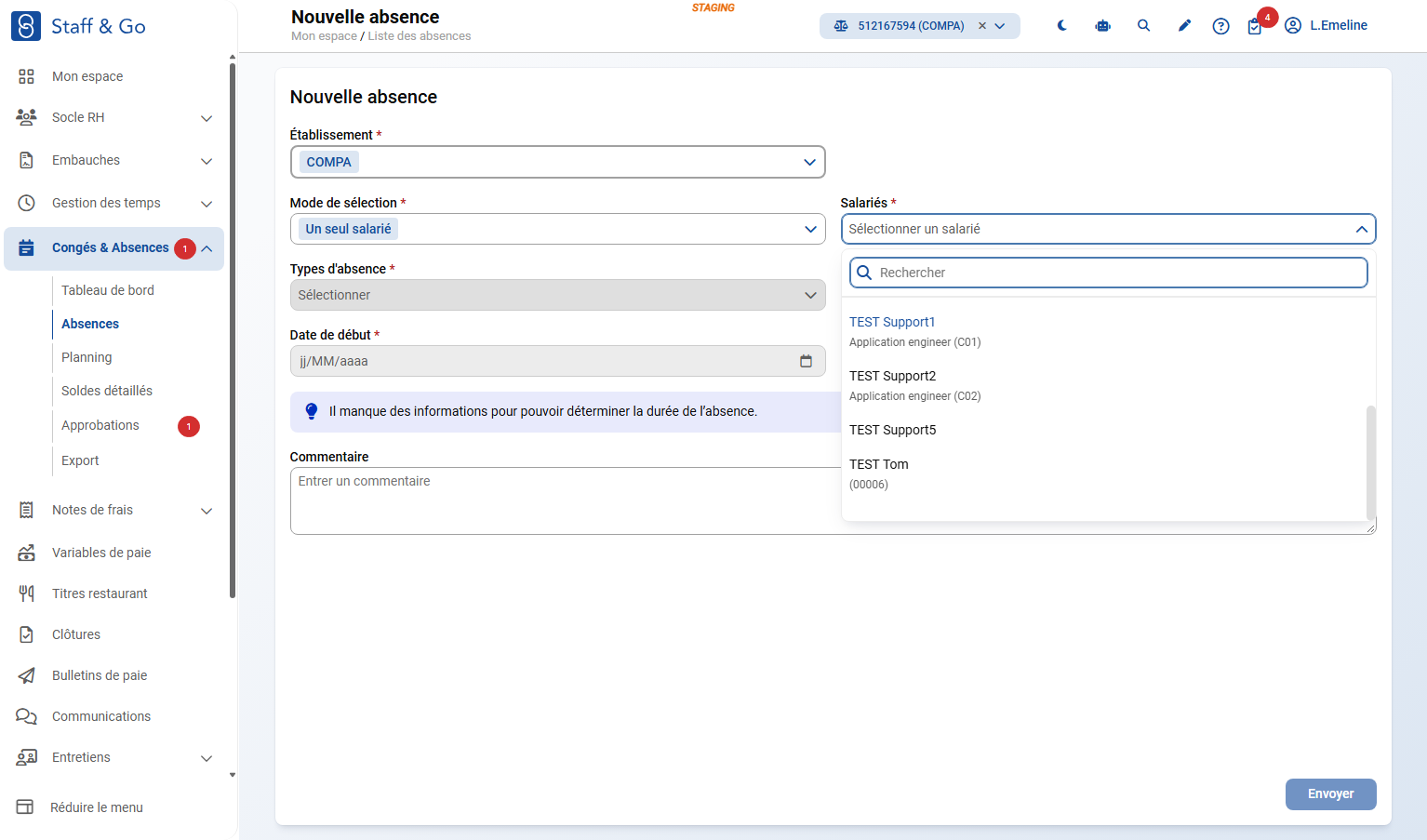Open the robot assistant icon
The height and width of the screenshot is (840, 1427).
[1102, 26]
